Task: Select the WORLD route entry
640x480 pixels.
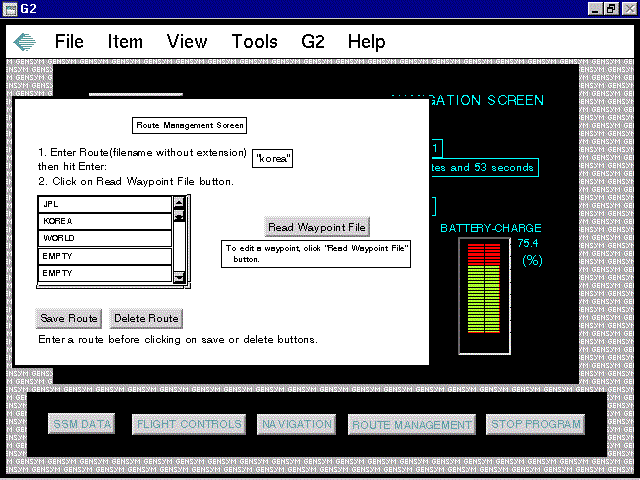Action: pos(104,239)
